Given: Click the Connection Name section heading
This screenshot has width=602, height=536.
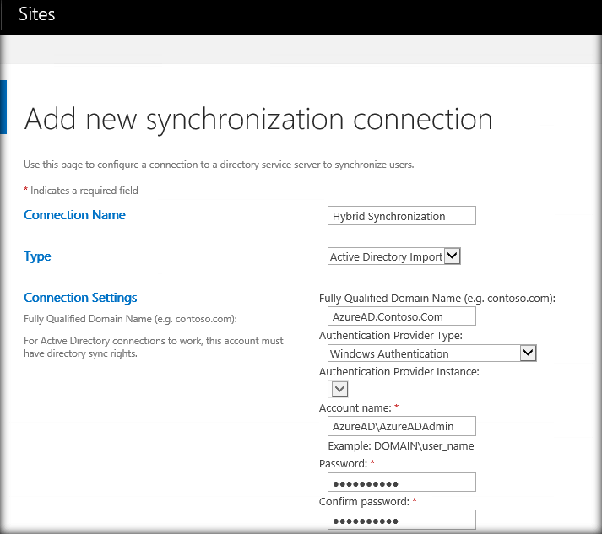Looking at the screenshot, I should [74, 215].
